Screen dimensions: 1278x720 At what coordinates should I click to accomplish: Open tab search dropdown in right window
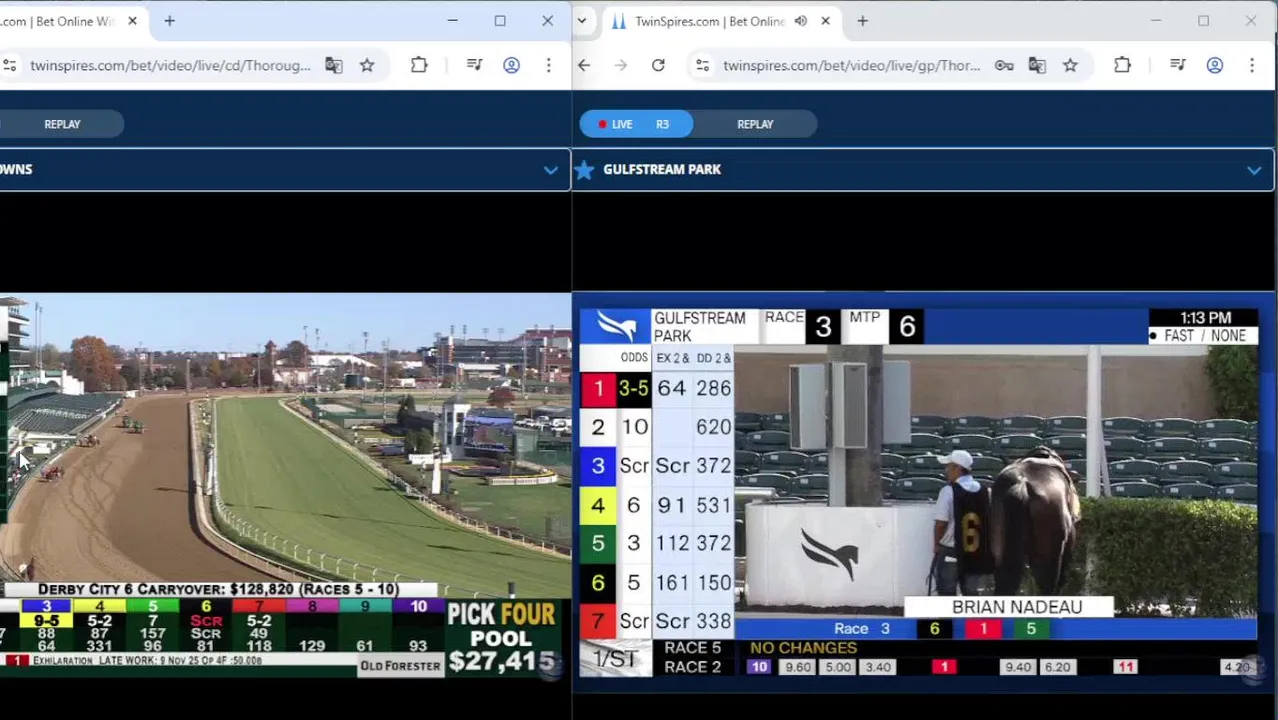pos(582,21)
